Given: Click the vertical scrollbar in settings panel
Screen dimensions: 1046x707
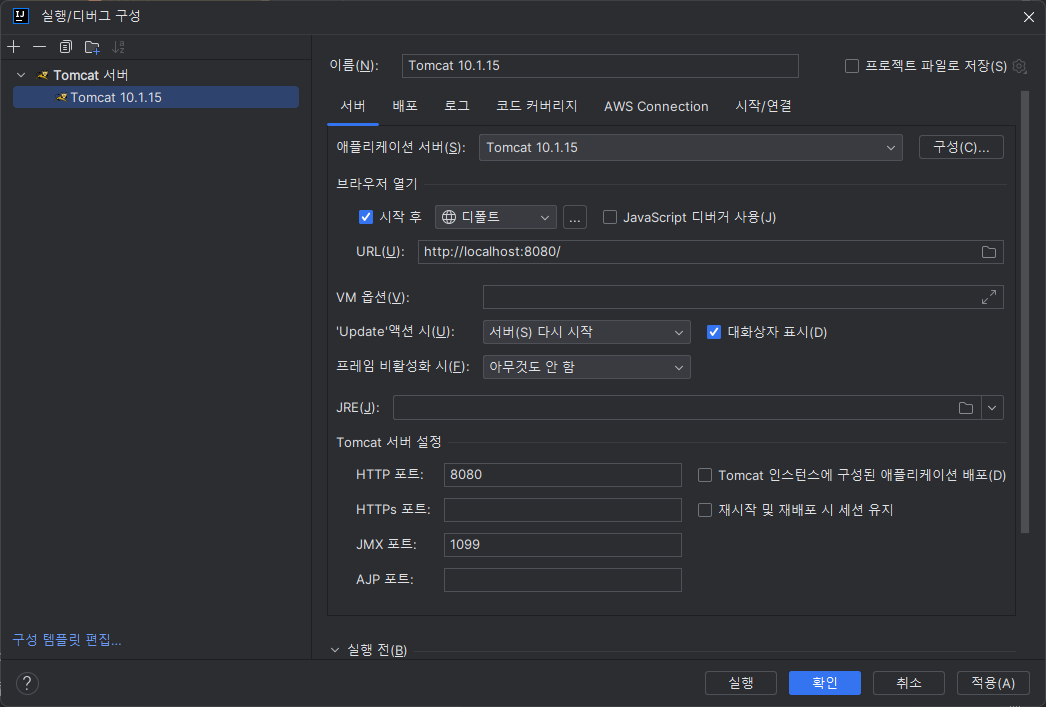Looking at the screenshot, I should click(1025, 312).
